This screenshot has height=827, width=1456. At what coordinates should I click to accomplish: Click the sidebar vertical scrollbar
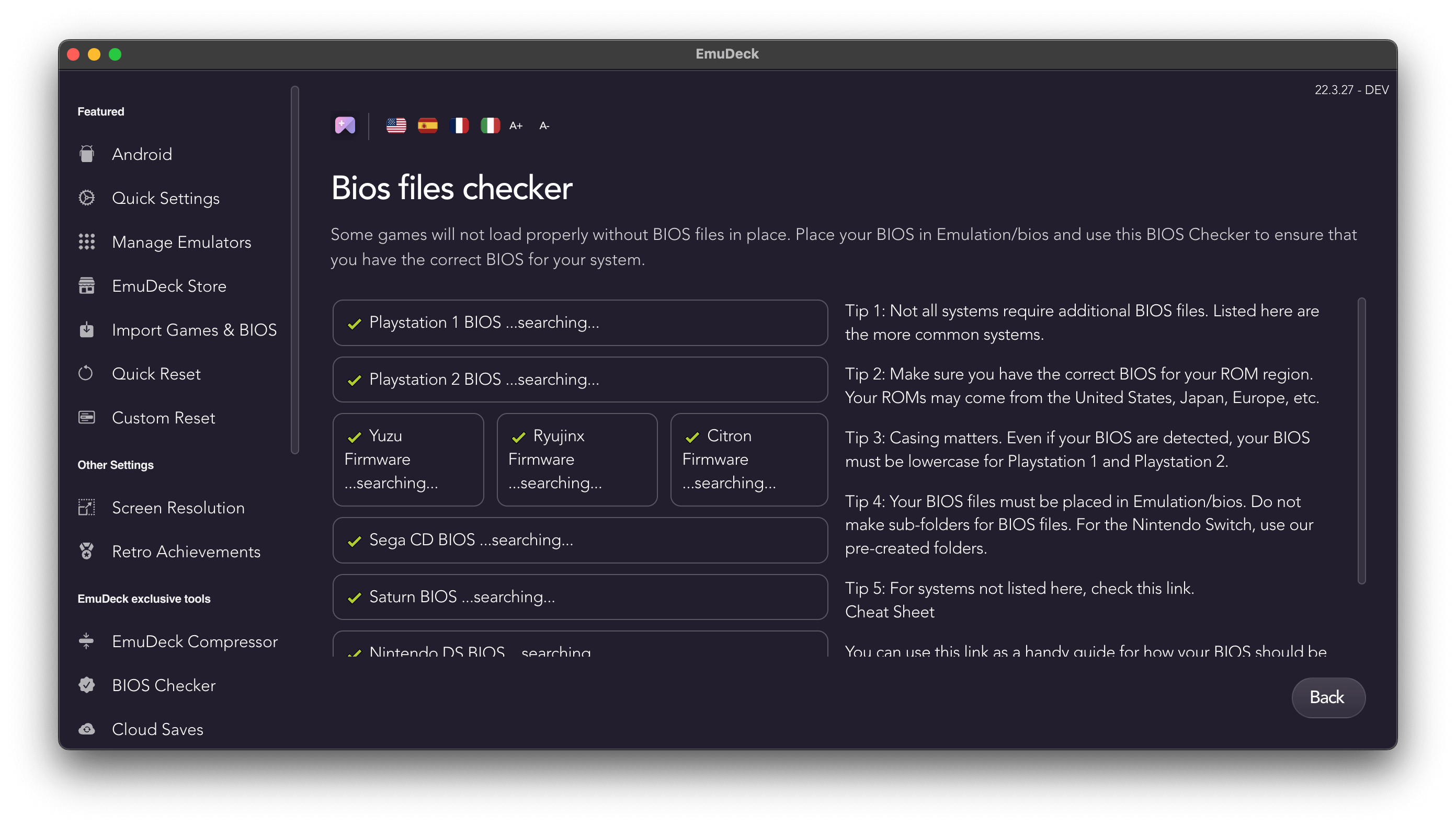pos(294,270)
